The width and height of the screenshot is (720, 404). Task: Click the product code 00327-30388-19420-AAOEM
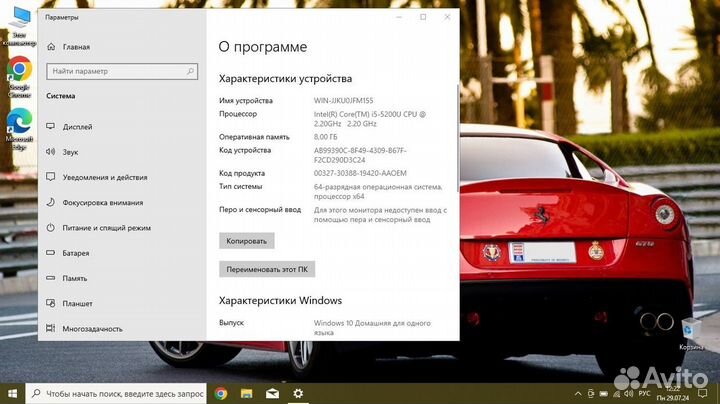[x=360, y=173]
